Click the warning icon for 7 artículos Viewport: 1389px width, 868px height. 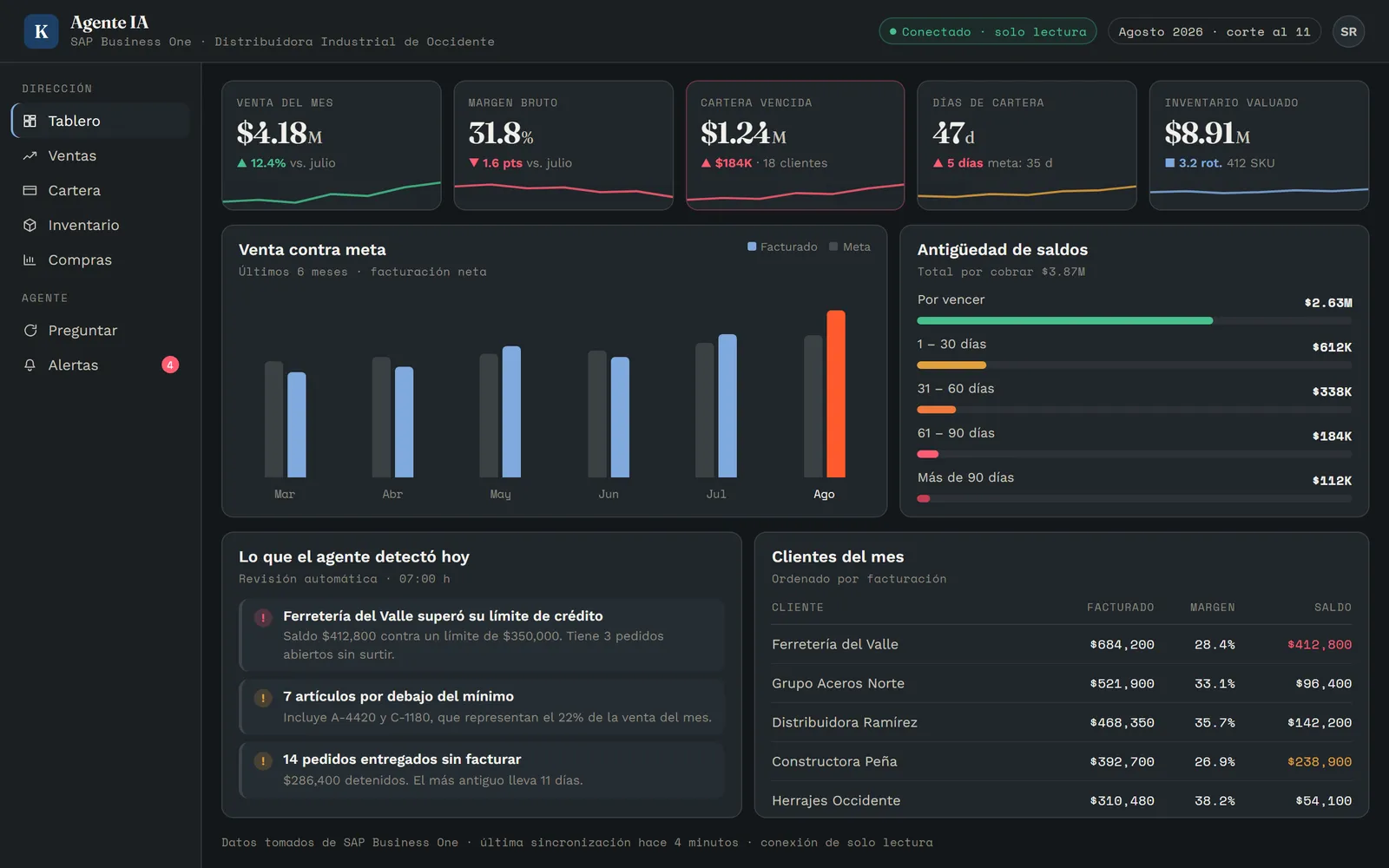click(262, 698)
